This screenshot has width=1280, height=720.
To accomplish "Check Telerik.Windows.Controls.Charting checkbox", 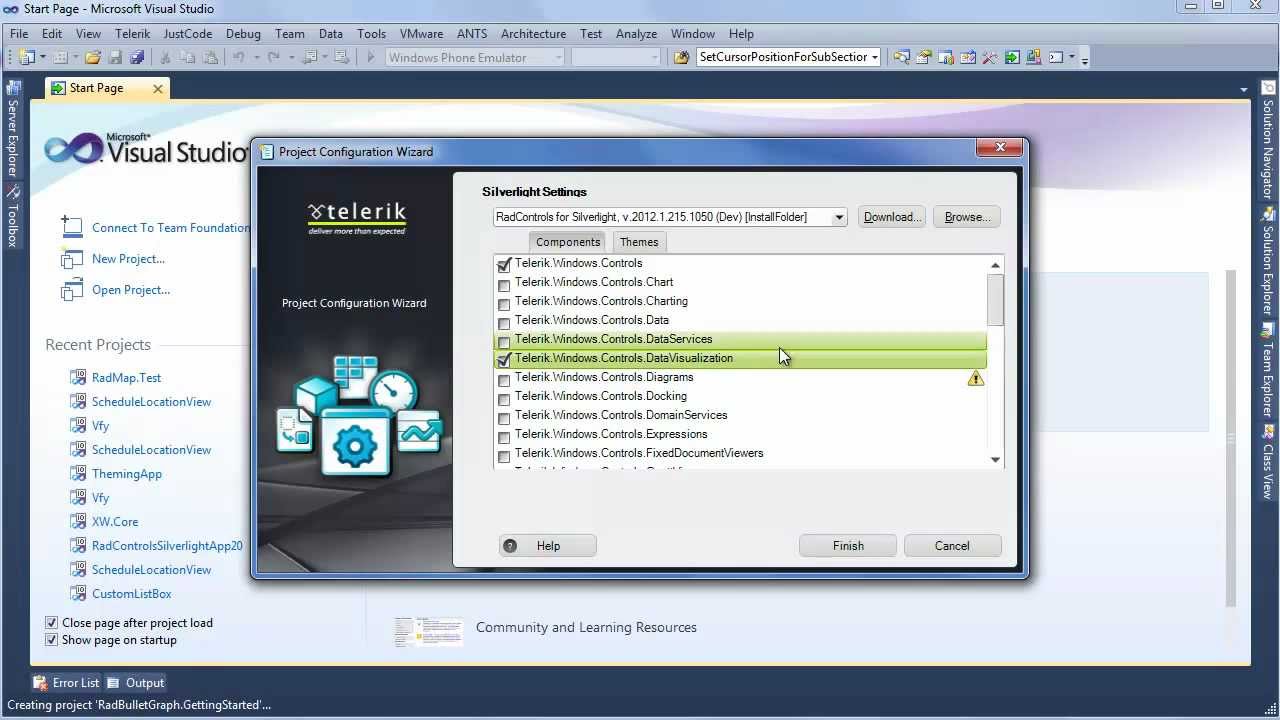I will (504, 304).
